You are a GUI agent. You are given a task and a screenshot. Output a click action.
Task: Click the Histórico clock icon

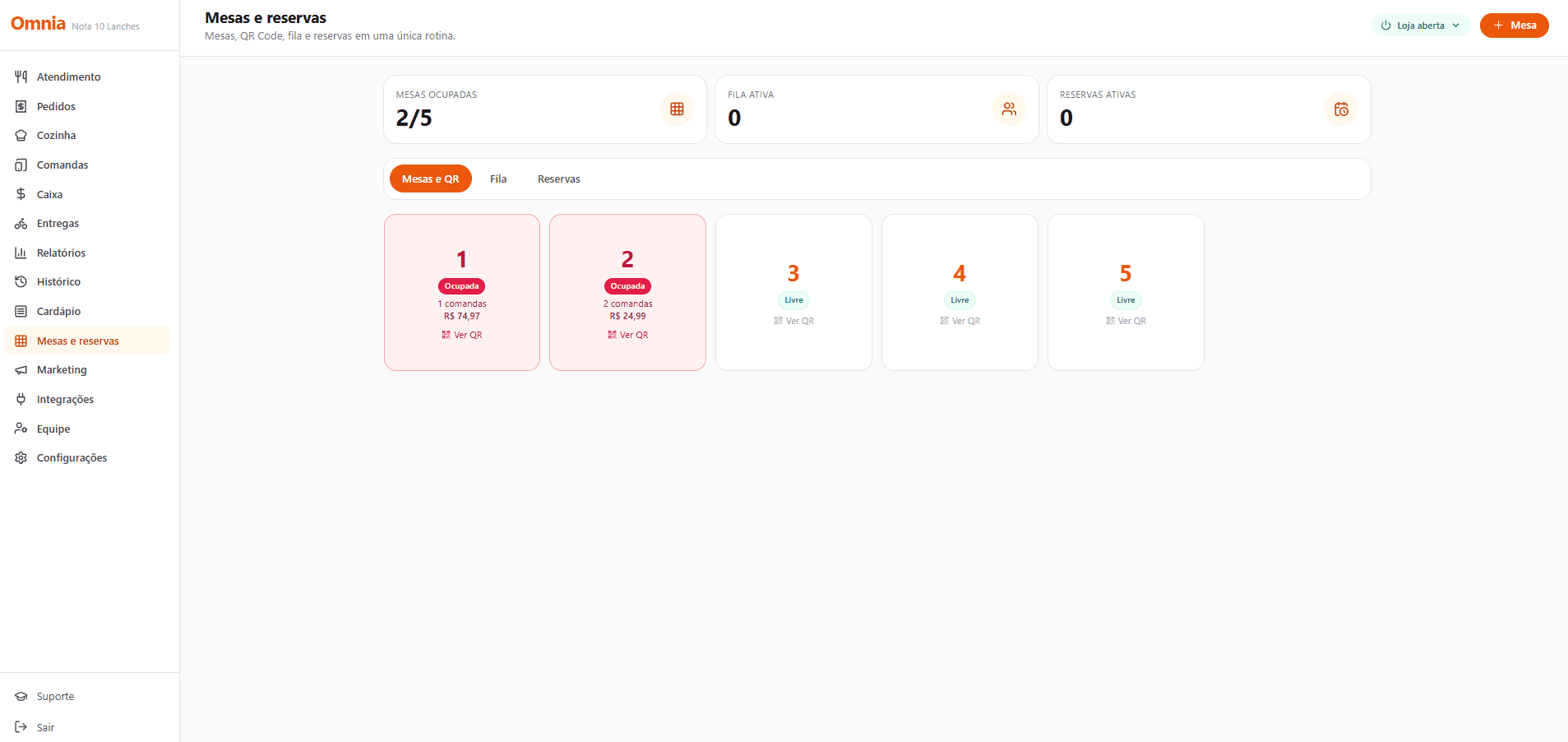click(x=21, y=282)
